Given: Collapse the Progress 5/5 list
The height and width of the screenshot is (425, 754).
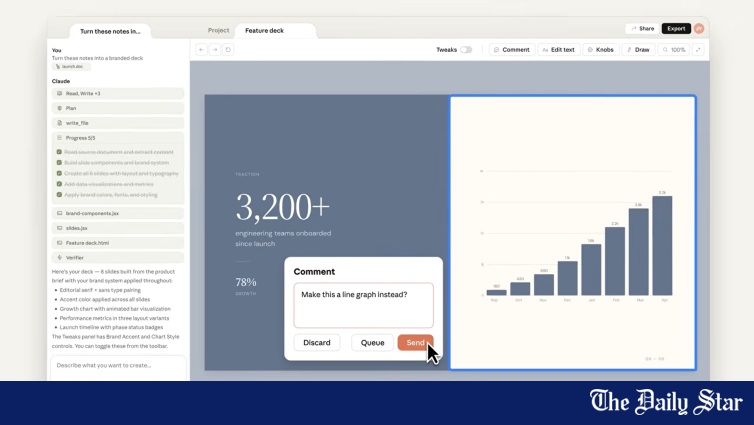Looking at the screenshot, I should click(x=118, y=138).
